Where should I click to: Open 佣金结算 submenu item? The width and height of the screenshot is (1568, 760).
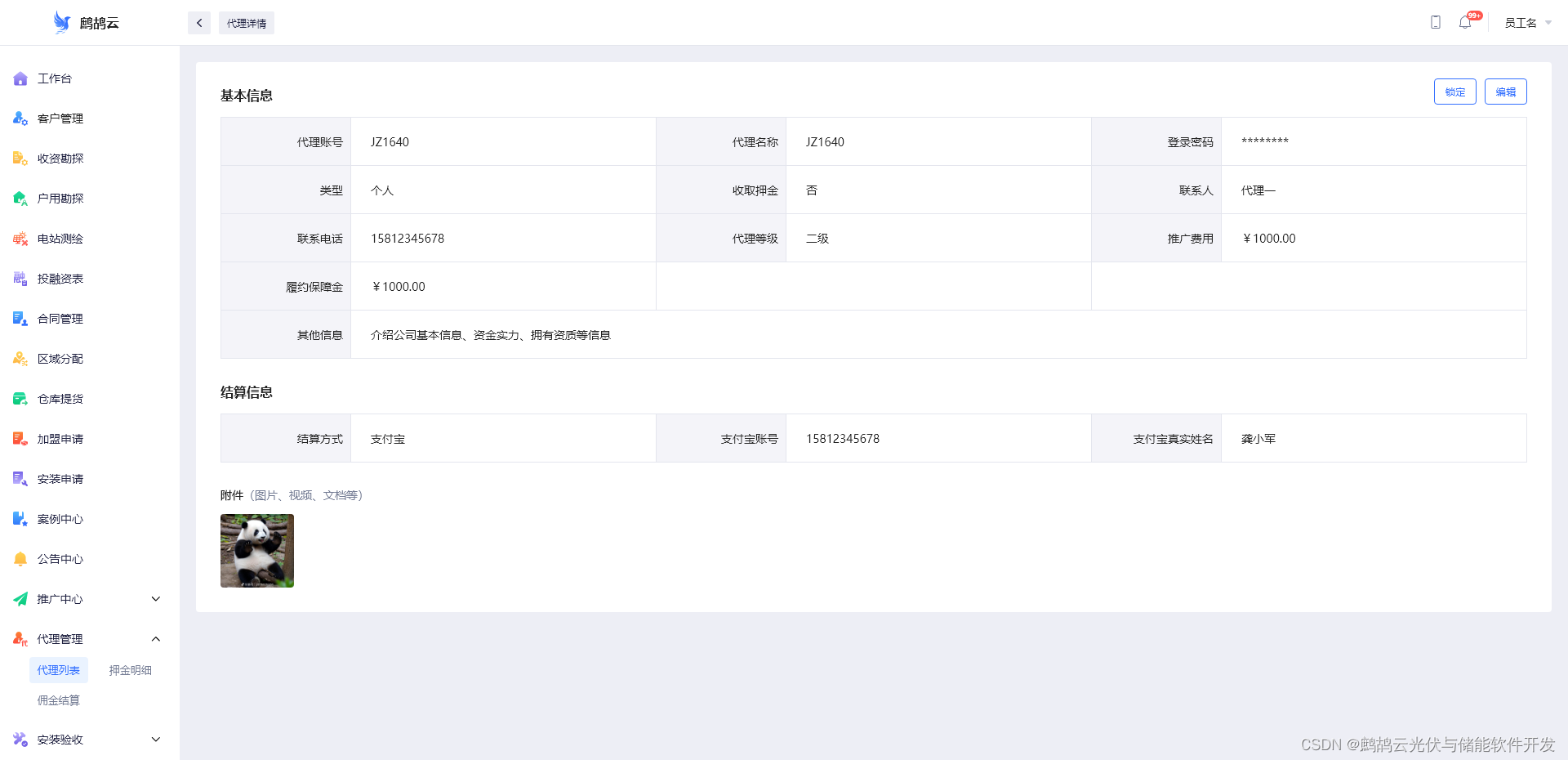[x=59, y=700]
